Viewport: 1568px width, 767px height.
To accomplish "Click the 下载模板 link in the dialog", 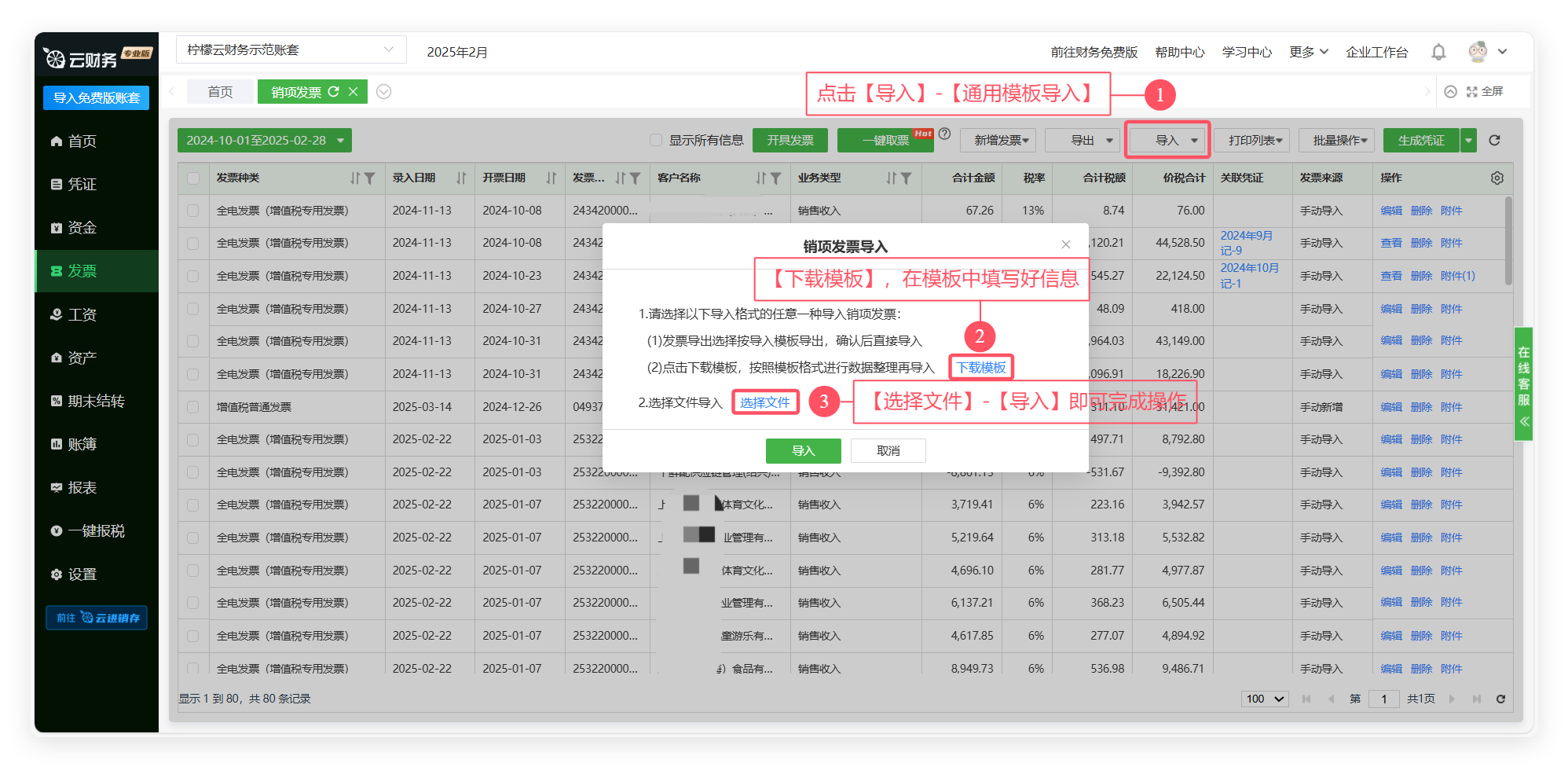I will point(980,367).
